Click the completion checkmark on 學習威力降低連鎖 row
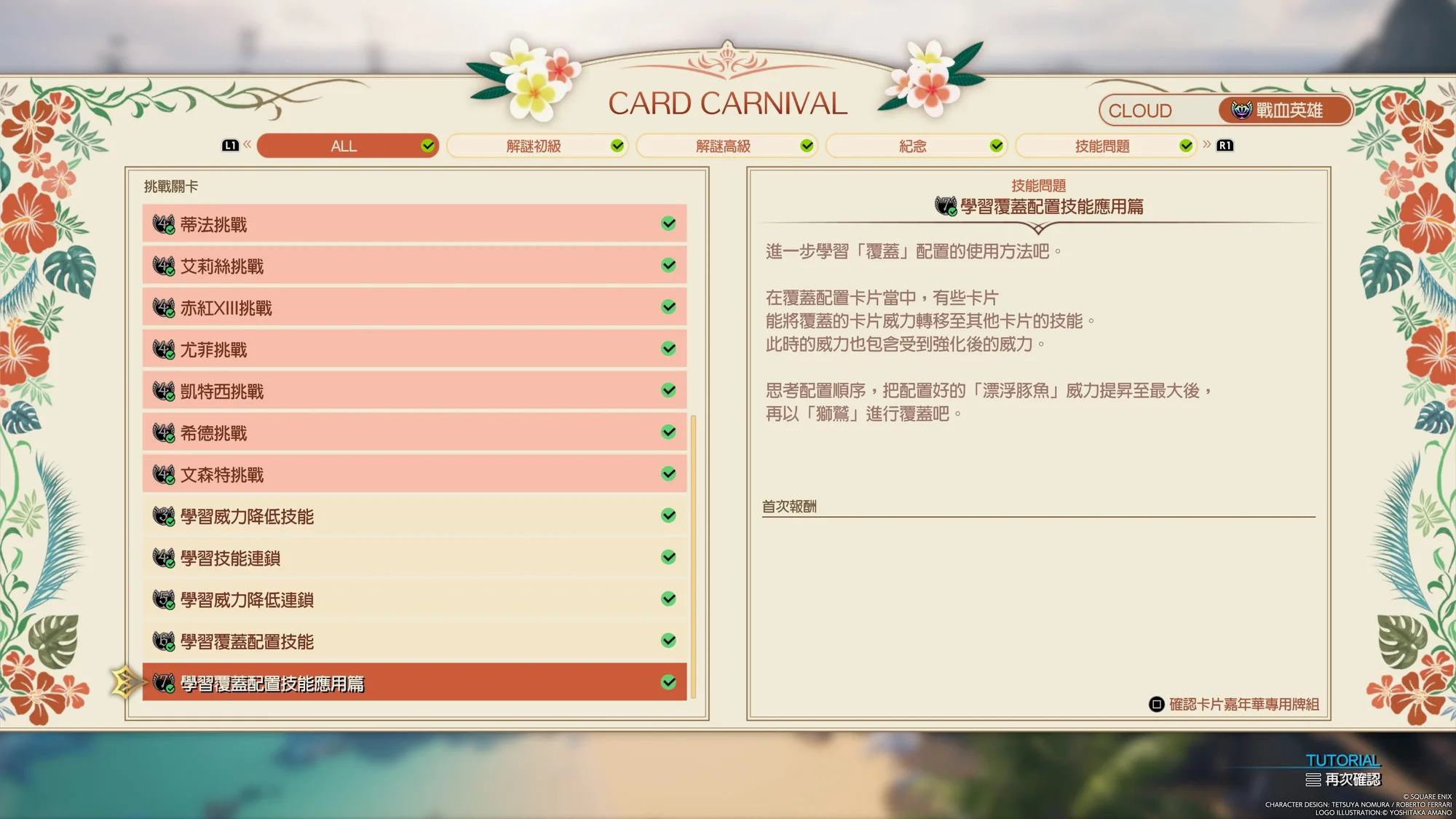 [668, 598]
